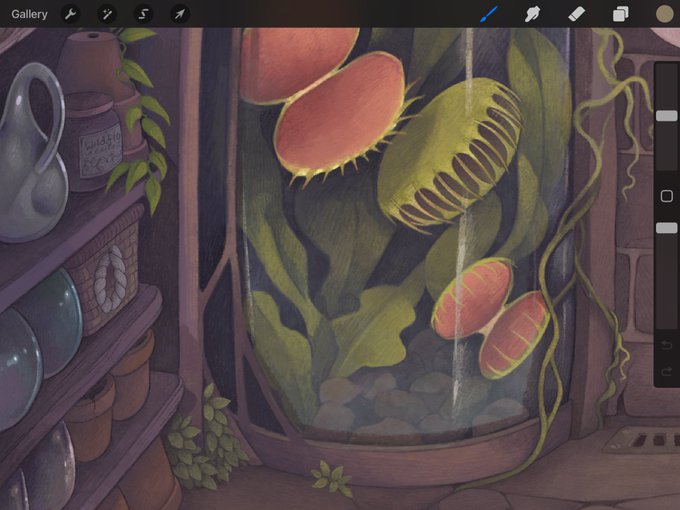Tap the square Modify button on sidebar
Viewport: 680px width, 510px height.
pyautogui.click(x=667, y=196)
